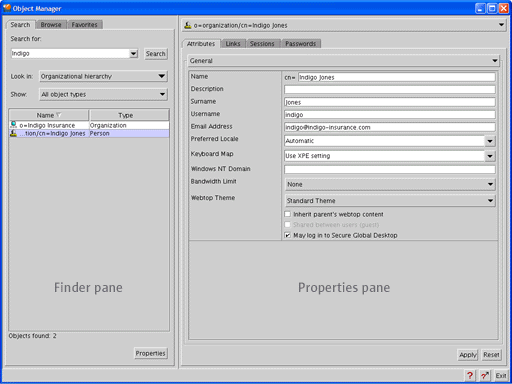Screen dimensions: 512x384
Task: Maximize the Object Manager window
Action: [492, 8]
